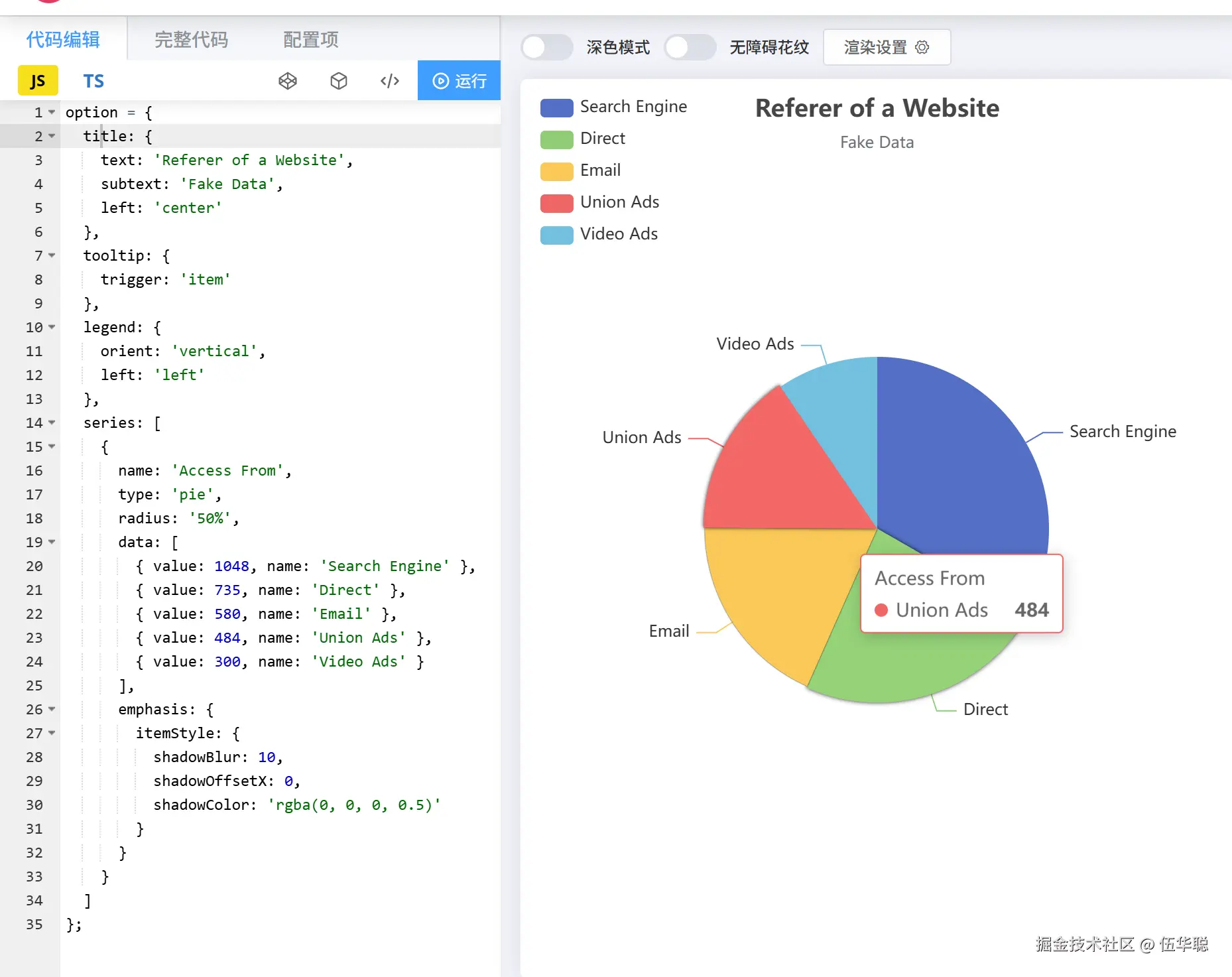Image resolution: width=1232 pixels, height=977 pixels.
Task: Toggle Video Ads series via legend label
Action: tap(619, 234)
